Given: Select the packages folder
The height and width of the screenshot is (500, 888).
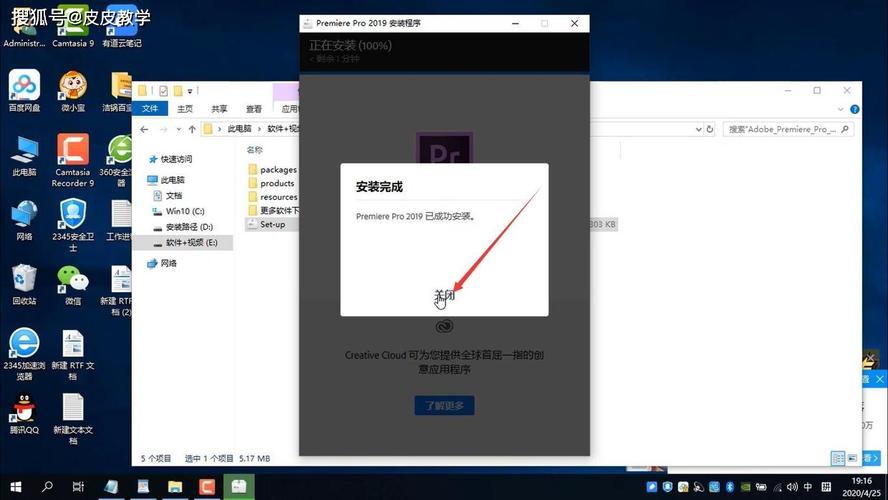Looking at the screenshot, I should point(272,169).
